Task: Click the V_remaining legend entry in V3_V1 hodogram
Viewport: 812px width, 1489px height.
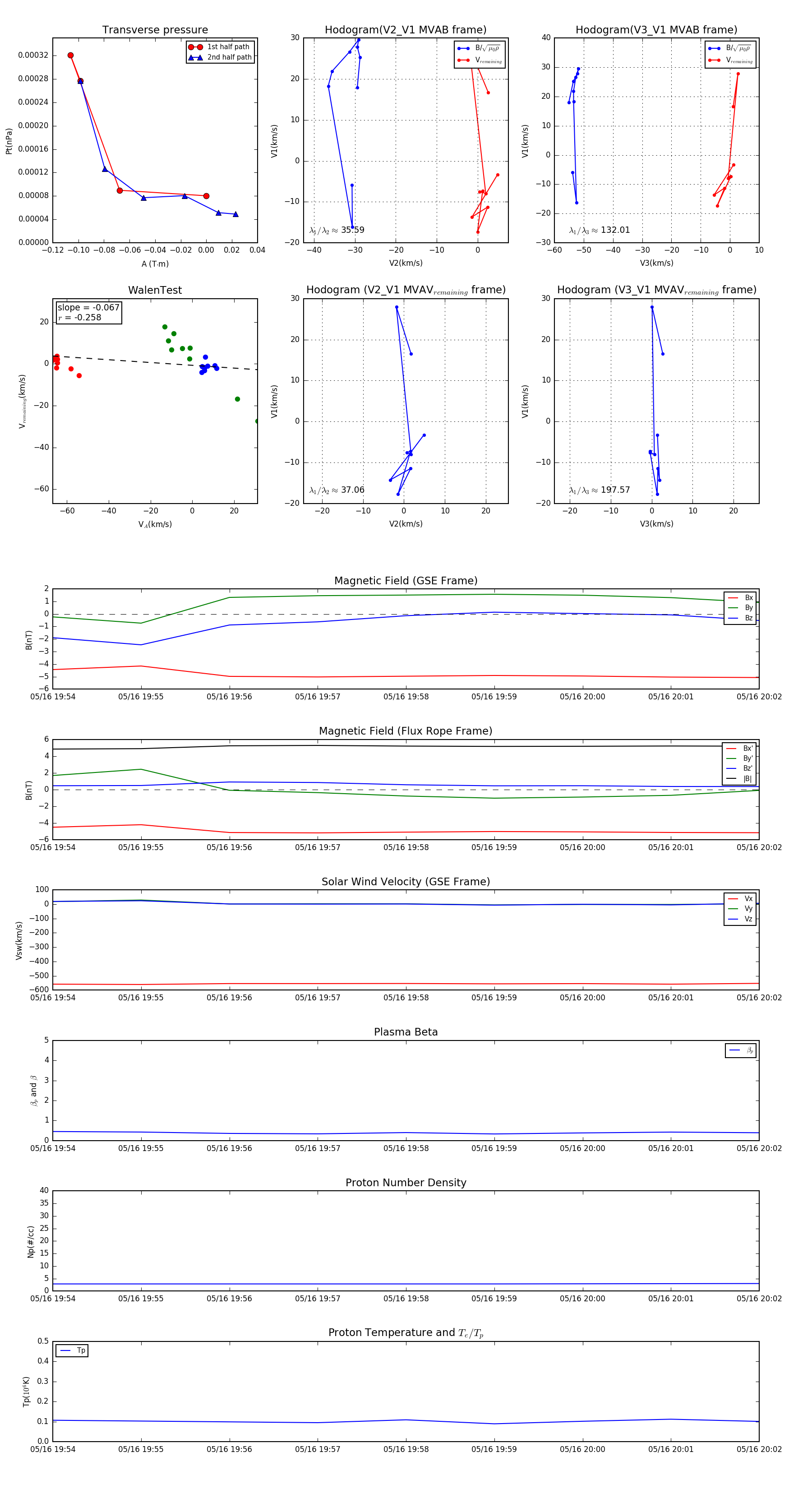Action: [730, 60]
